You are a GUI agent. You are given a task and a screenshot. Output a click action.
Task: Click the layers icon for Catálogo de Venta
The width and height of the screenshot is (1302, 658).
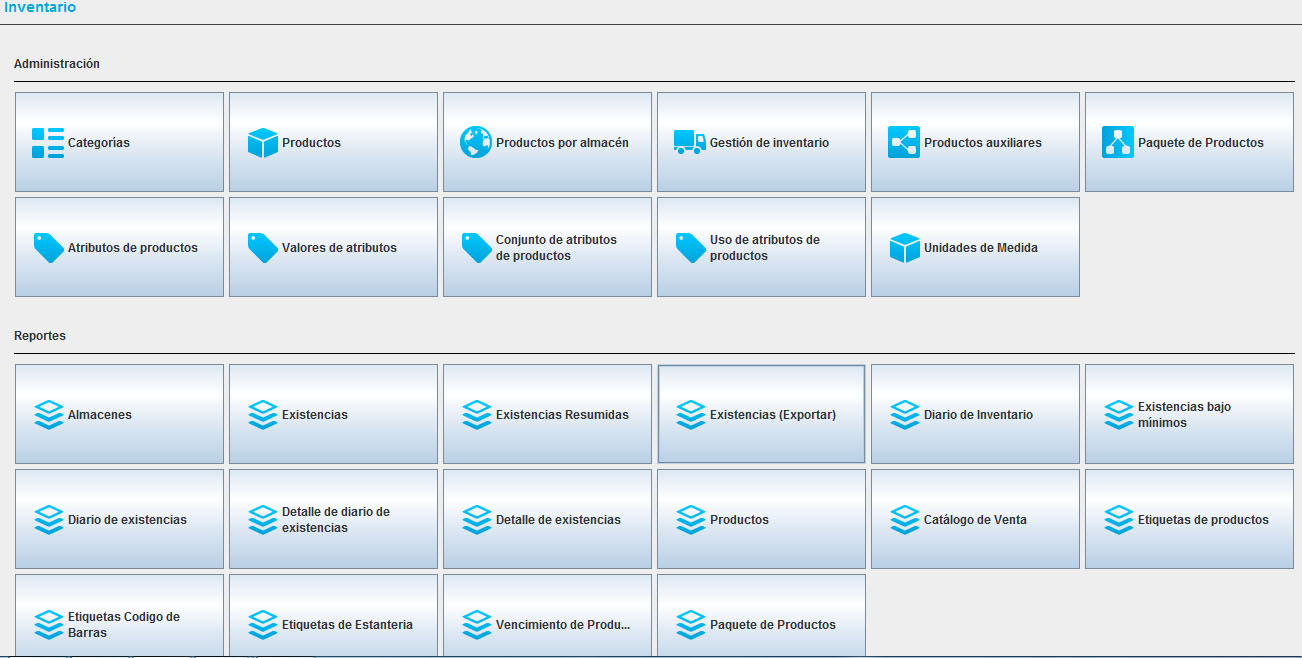[904, 520]
